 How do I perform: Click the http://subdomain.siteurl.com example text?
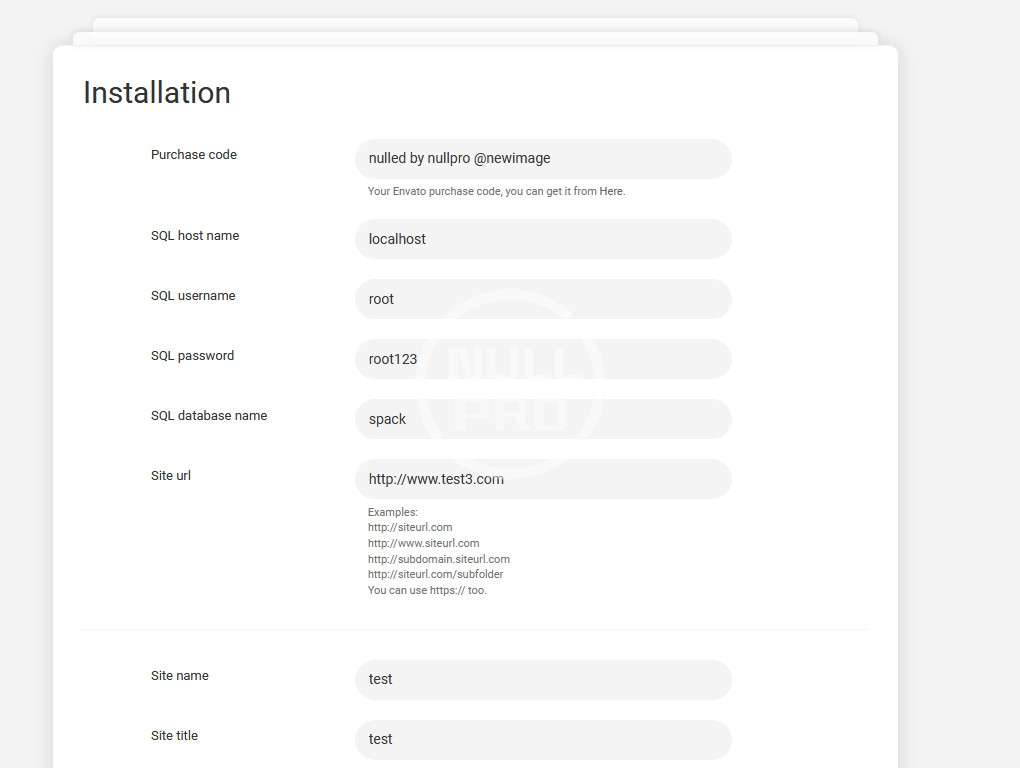click(x=438, y=559)
